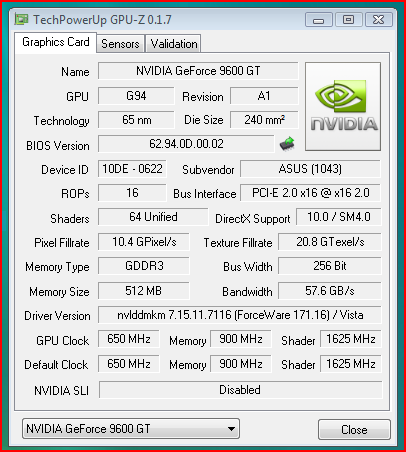Click the NVIDIA SLI Disabled field
This screenshot has width=406, height=452.
point(240,390)
